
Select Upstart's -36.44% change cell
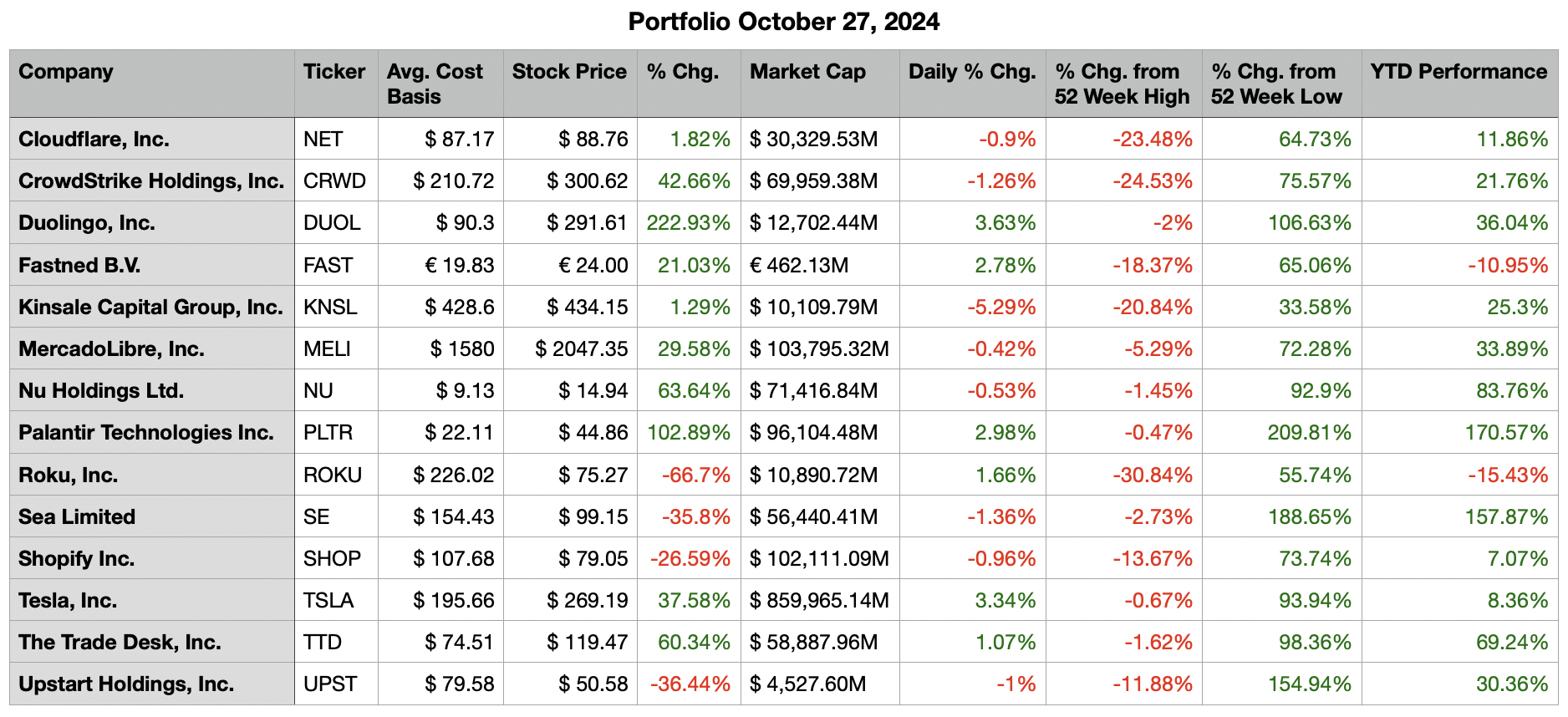(x=690, y=684)
